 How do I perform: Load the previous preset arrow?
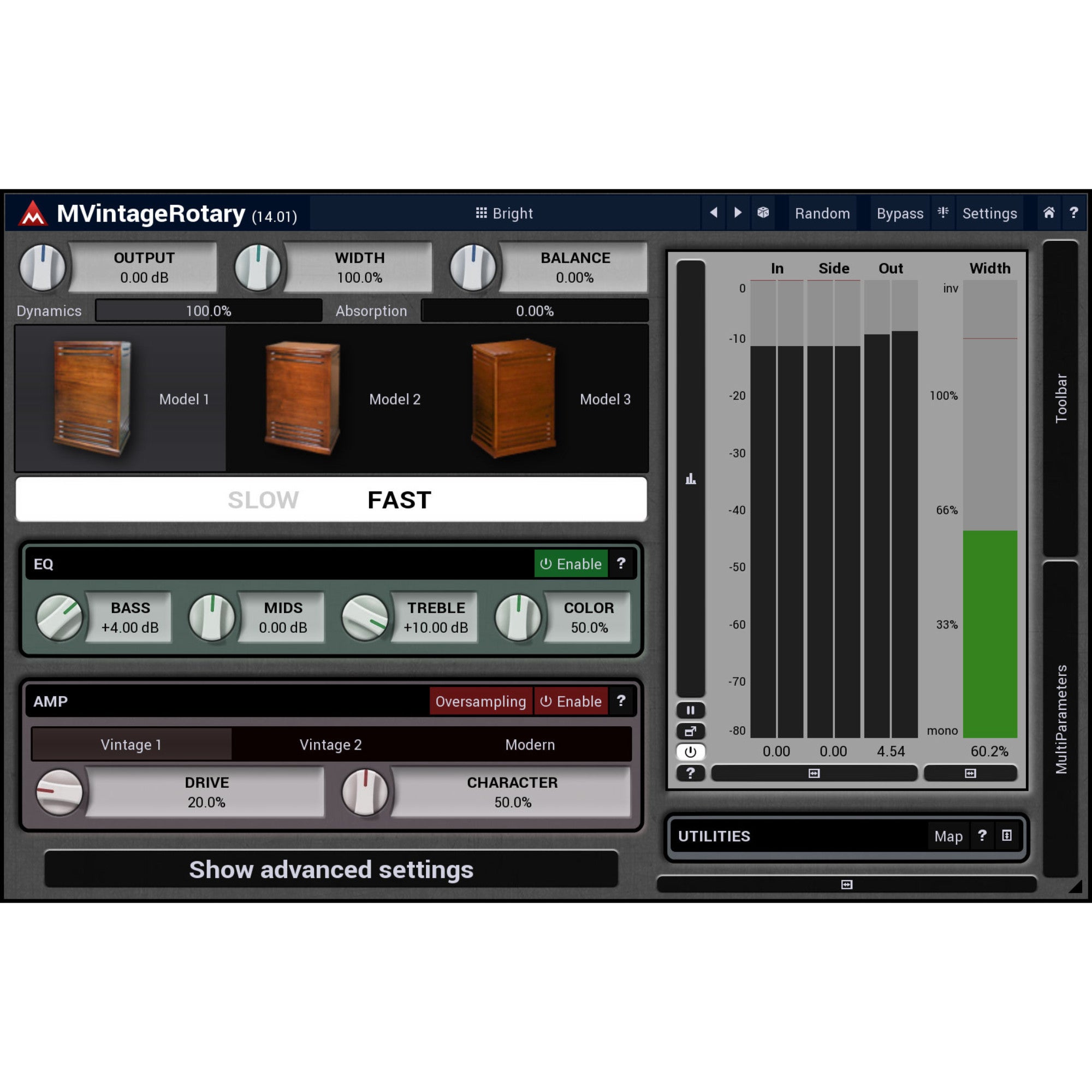pos(714,212)
